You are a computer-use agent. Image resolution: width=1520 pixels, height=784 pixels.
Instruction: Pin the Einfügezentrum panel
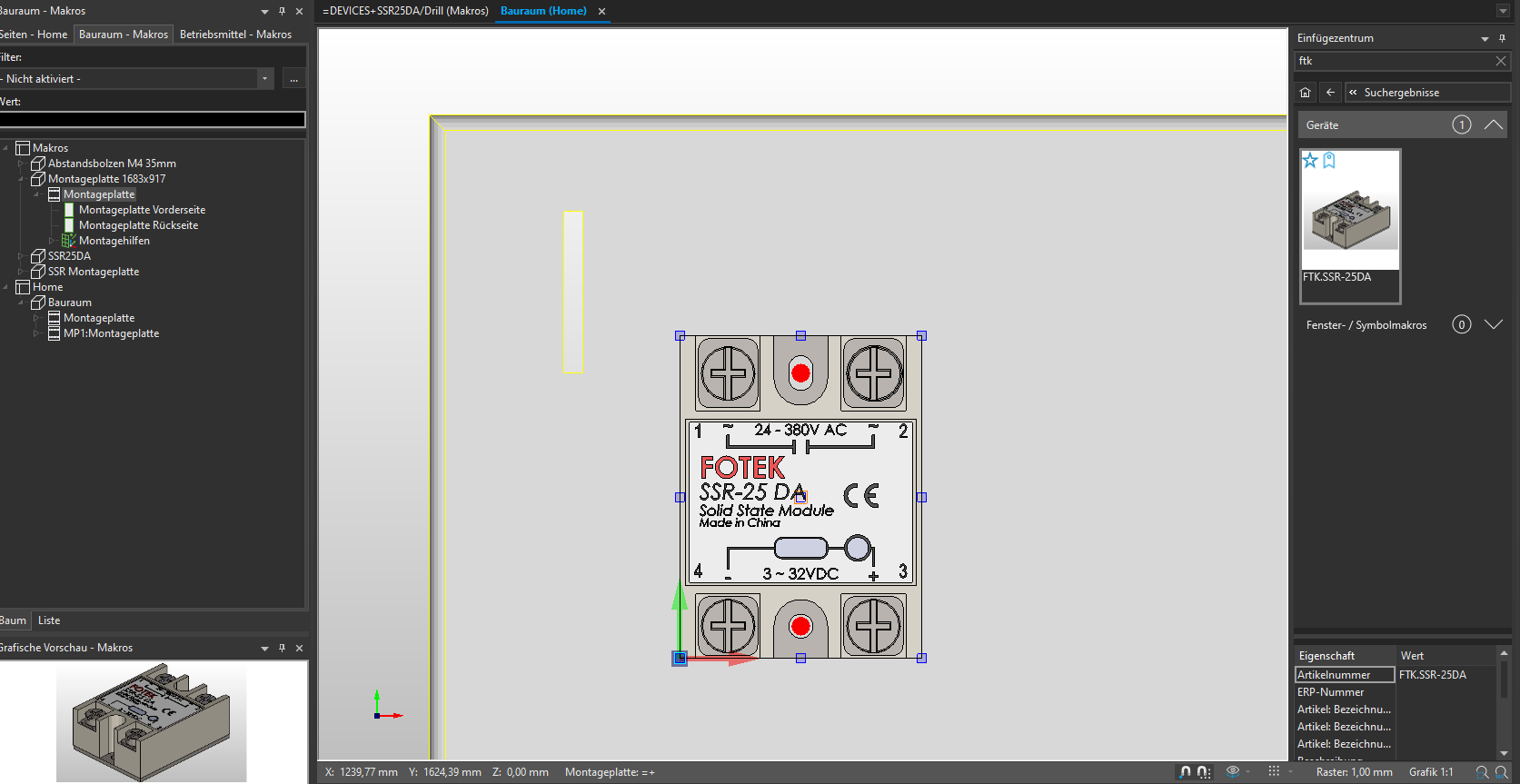pos(1502,38)
